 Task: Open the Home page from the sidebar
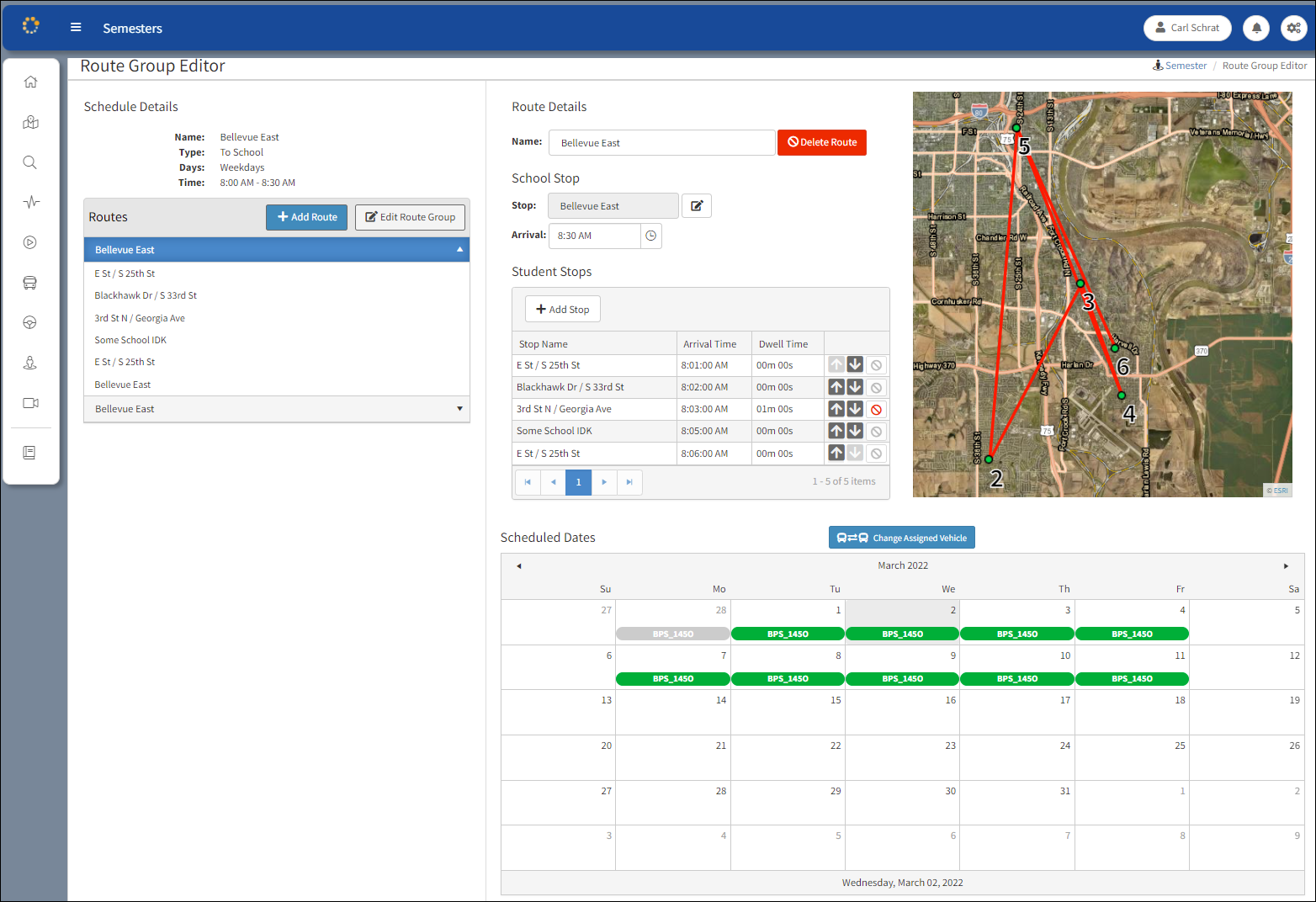click(30, 82)
